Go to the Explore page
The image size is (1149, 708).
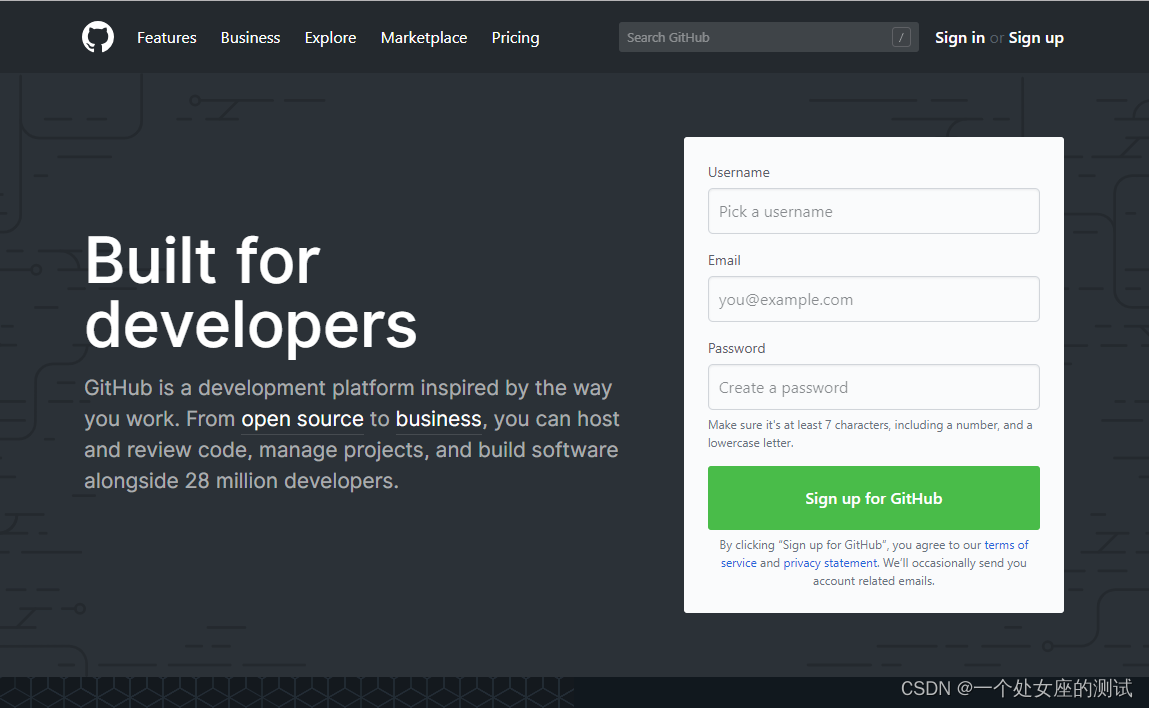click(x=330, y=37)
